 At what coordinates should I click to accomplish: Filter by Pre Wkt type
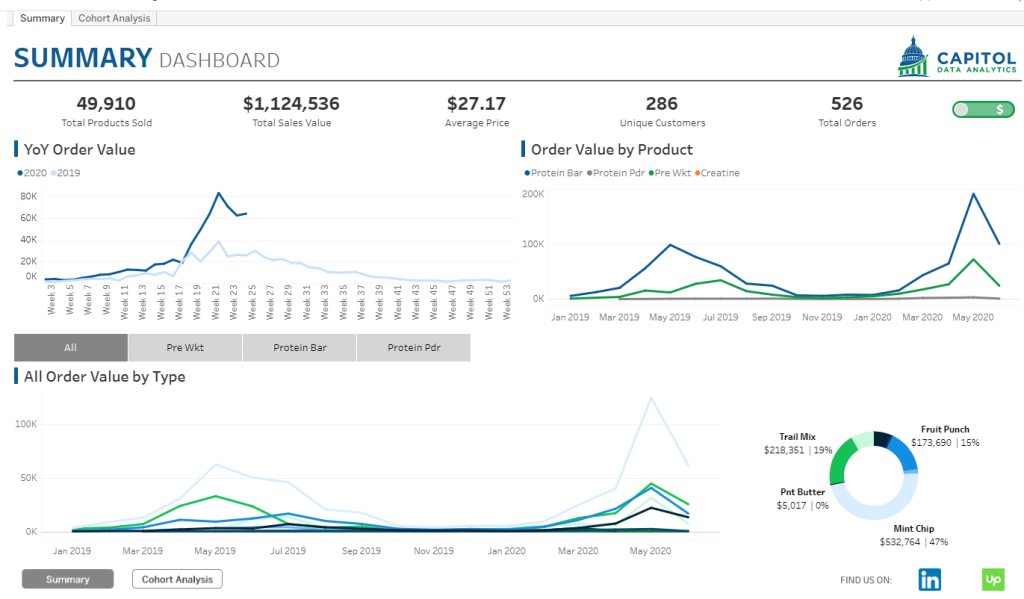pos(185,348)
